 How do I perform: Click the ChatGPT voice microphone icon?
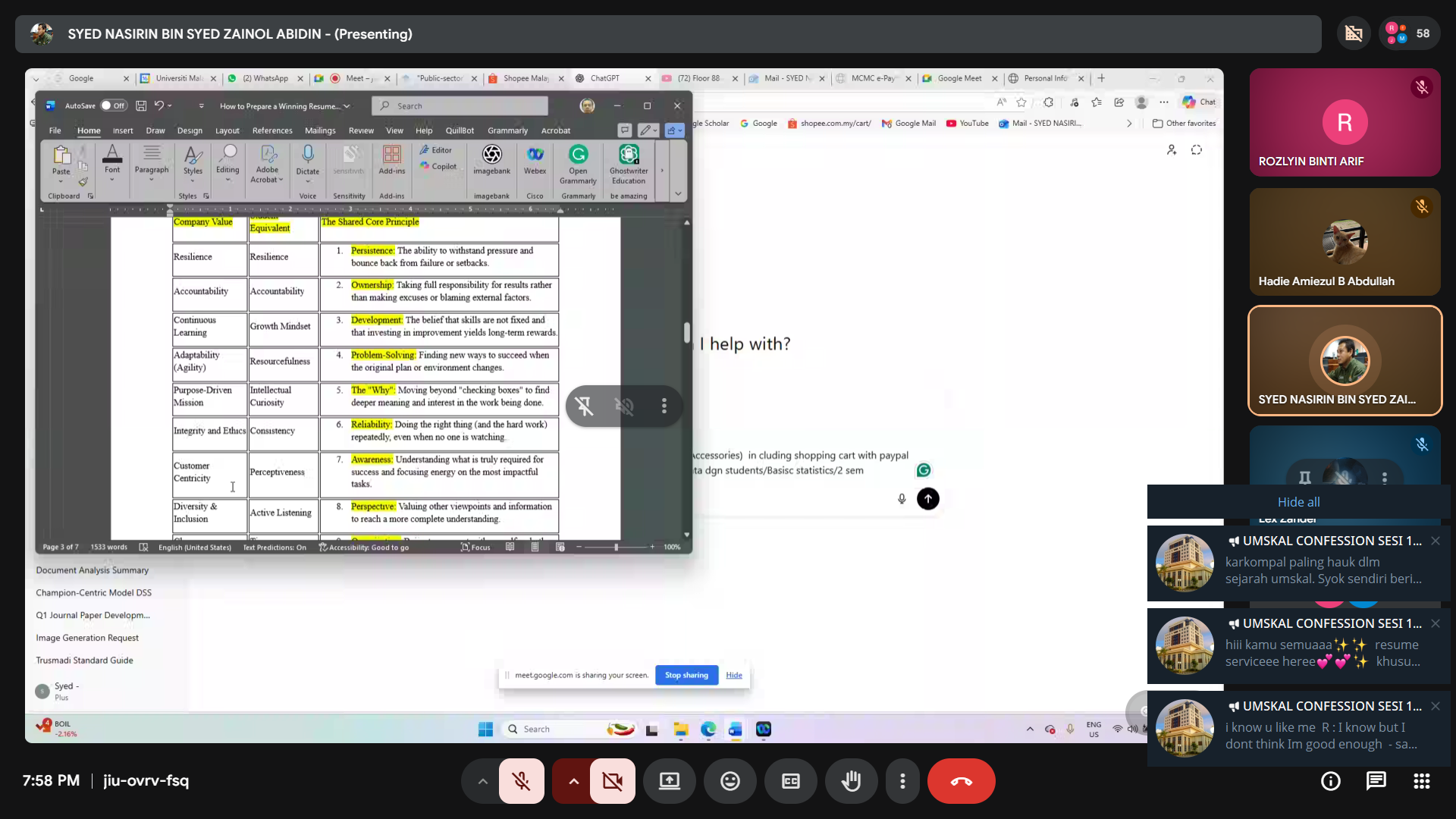coord(902,499)
